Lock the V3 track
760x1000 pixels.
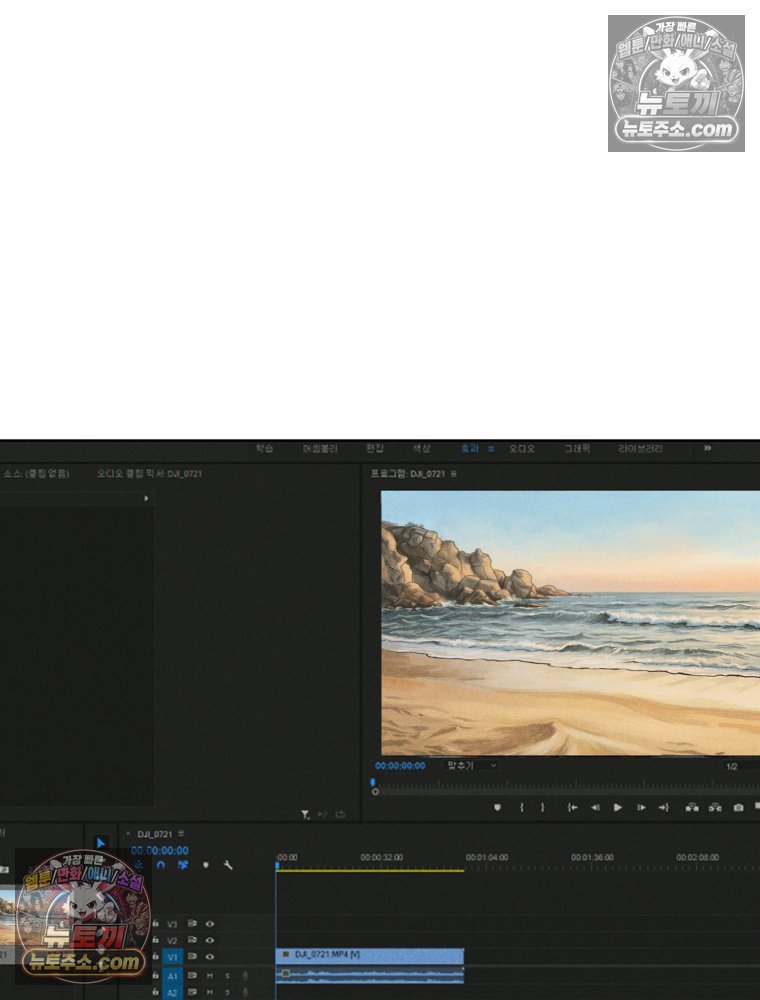click(155, 923)
